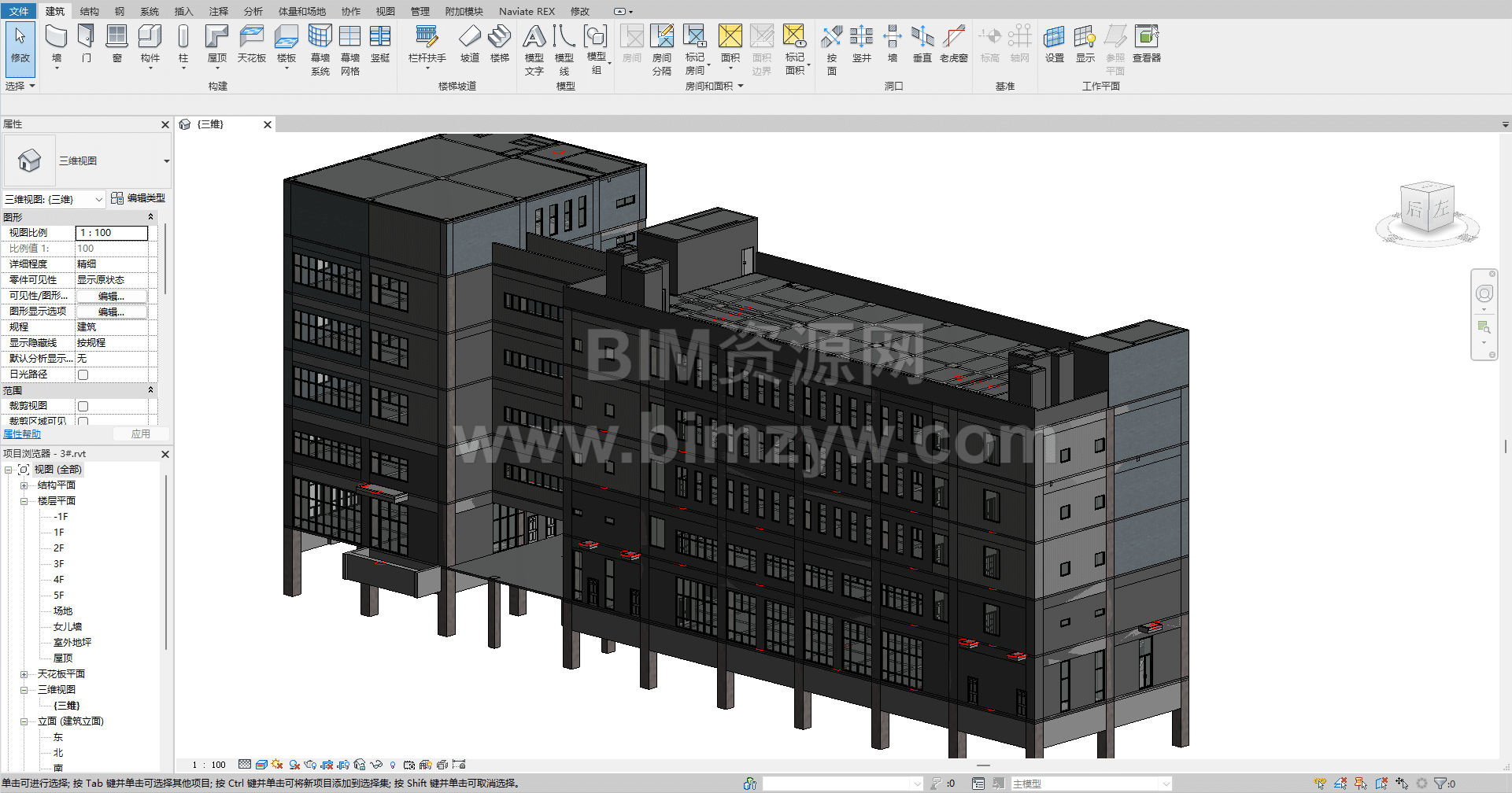The width and height of the screenshot is (1512, 793).
Task: Activate the Window (窗) tool
Action: (x=117, y=44)
